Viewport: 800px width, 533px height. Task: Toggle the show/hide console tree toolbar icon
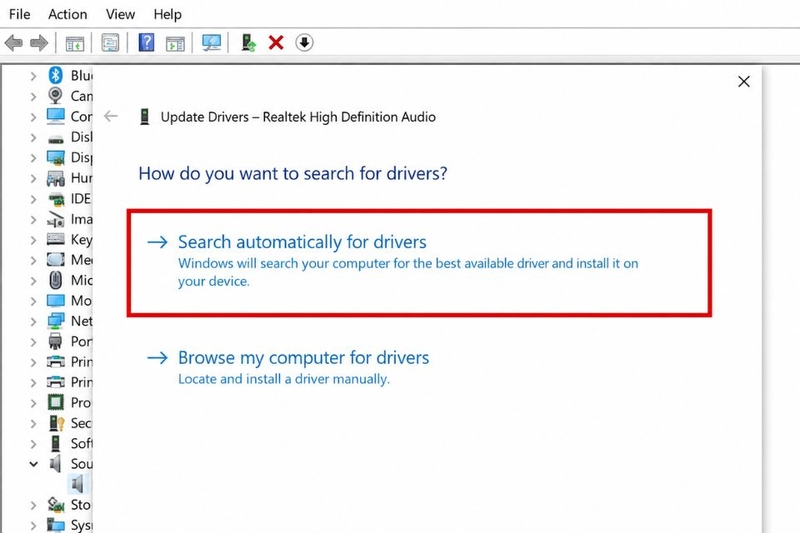click(x=75, y=43)
